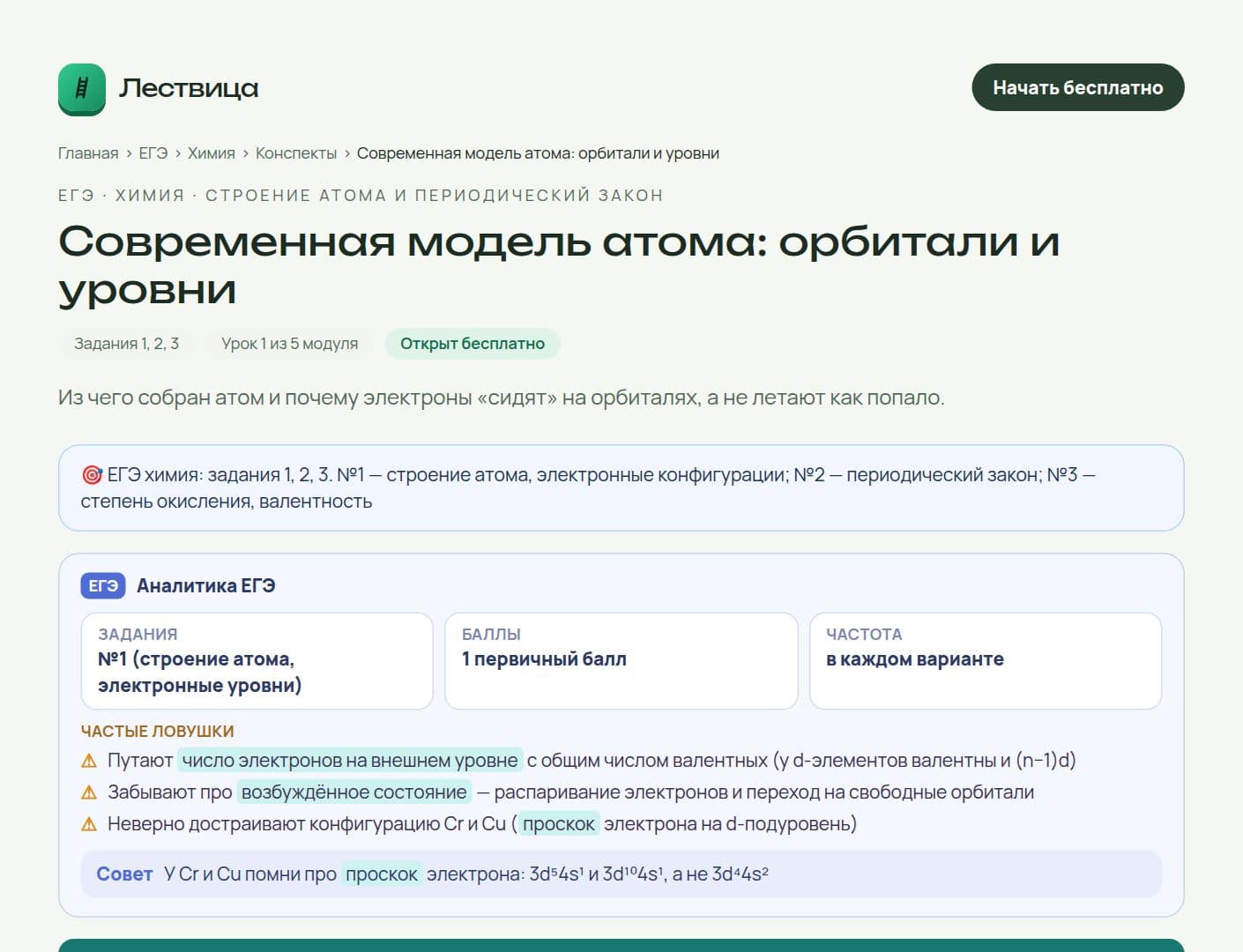
Task: Click the Урок 1 из 5 модуля tag
Action: click(x=289, y=344)
